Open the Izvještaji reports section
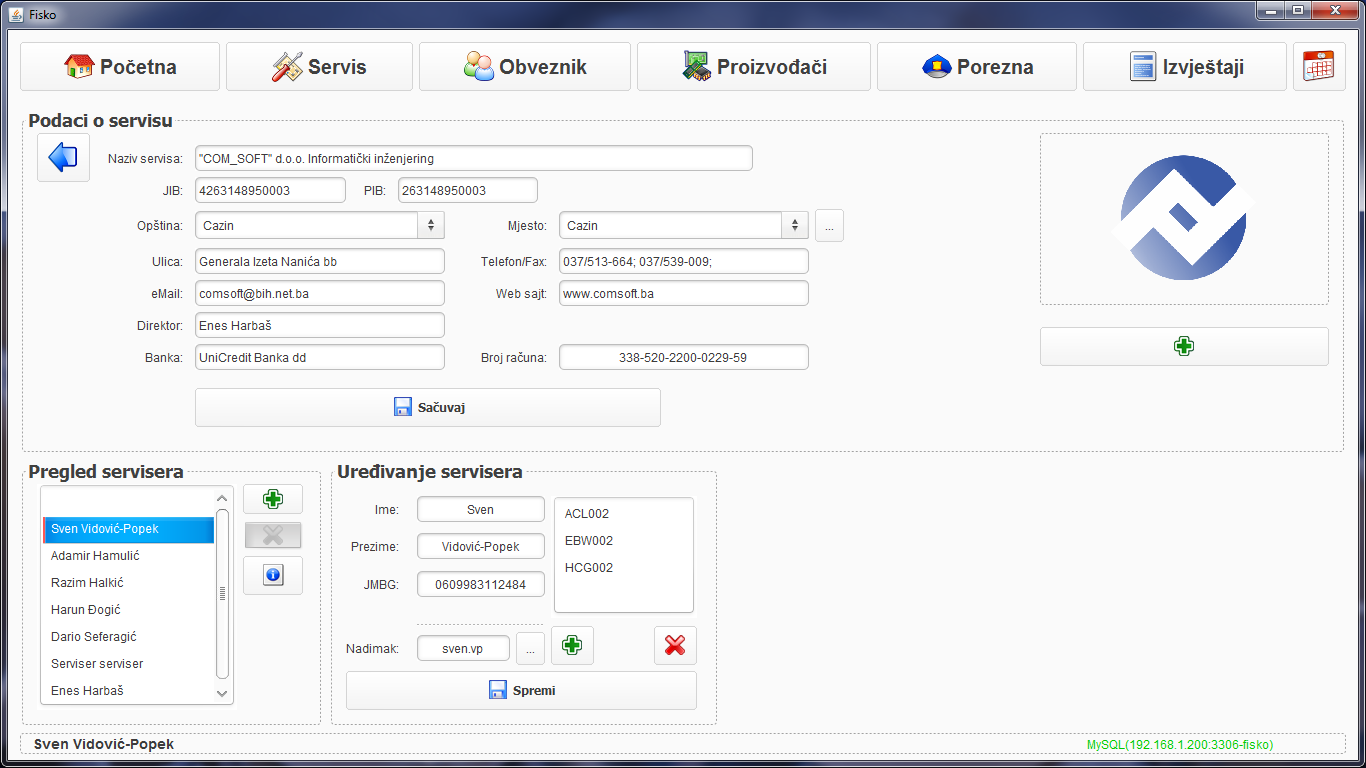This screenshot has width=1366, height=768. (x=1185, y=67)
